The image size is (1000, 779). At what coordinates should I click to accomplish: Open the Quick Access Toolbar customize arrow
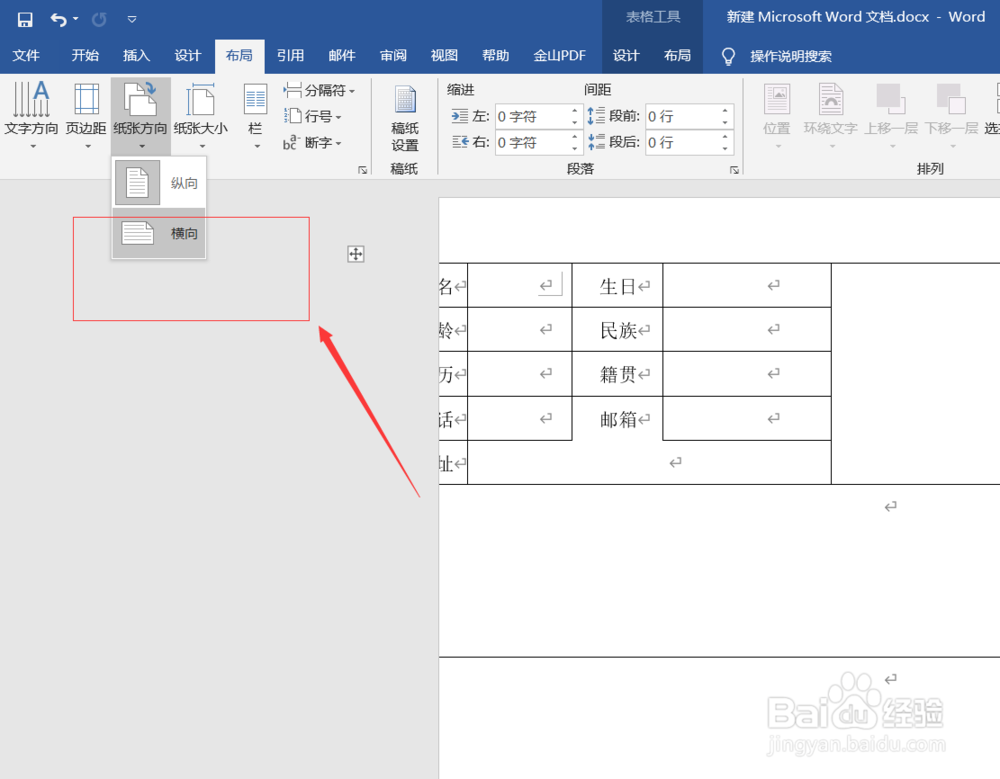point(132,20)
